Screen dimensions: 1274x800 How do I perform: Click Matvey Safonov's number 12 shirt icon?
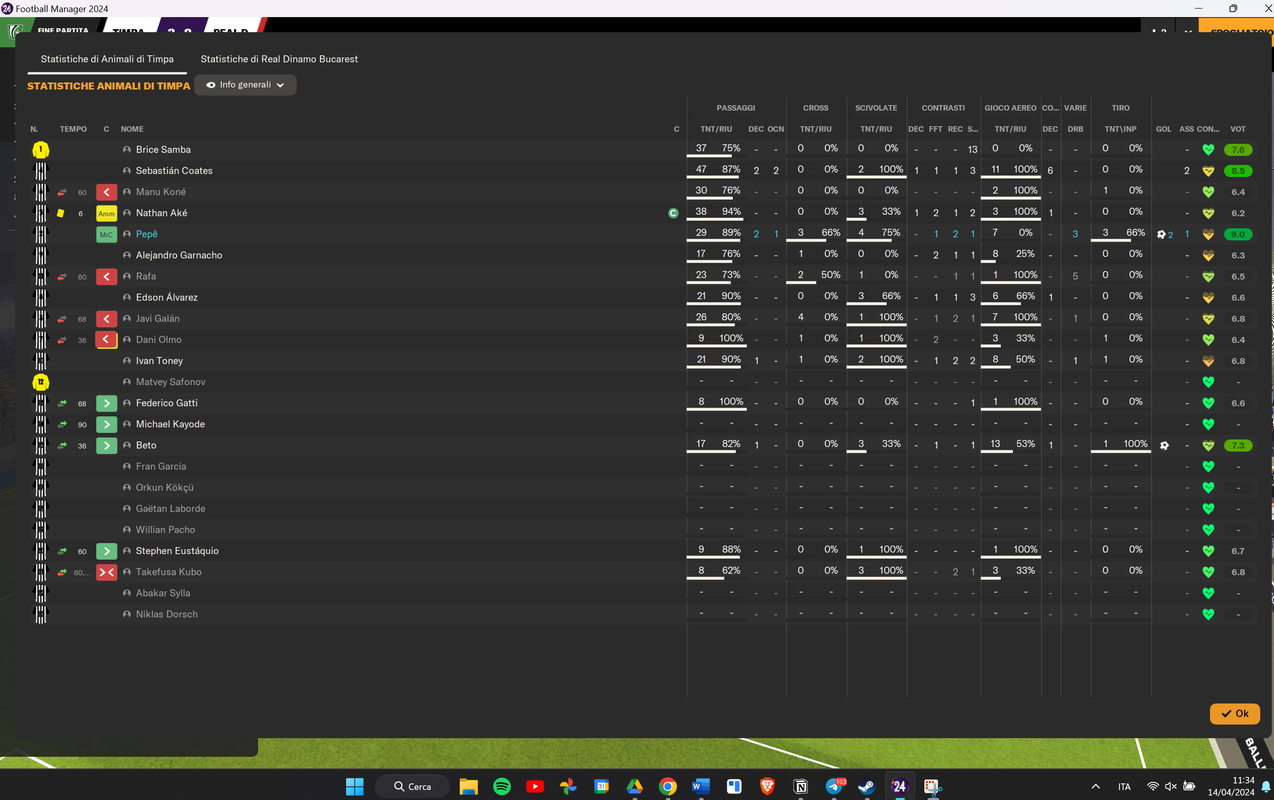(x=40, y=382)
